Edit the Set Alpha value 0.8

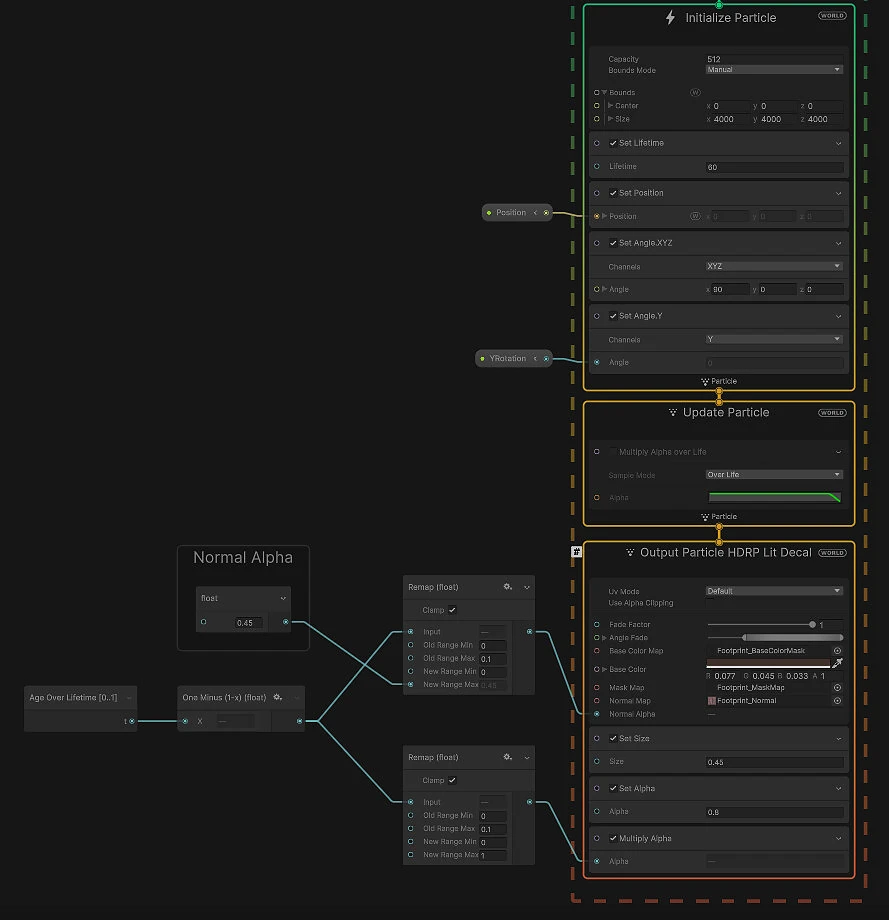(775, 812)
